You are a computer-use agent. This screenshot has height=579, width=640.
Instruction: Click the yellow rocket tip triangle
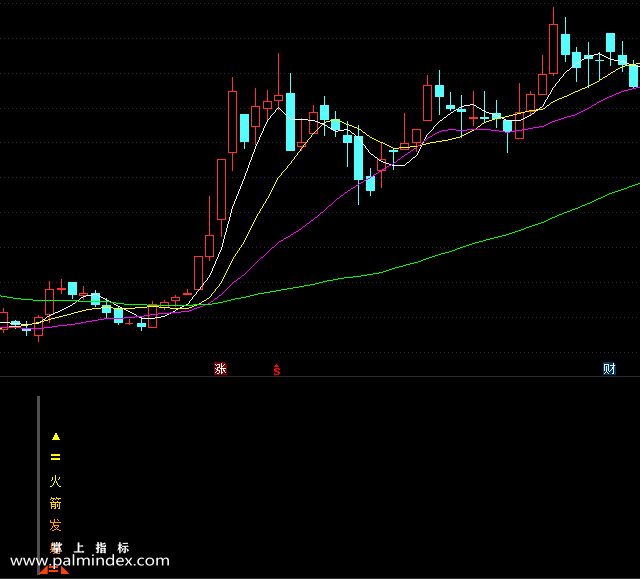(x=56, y=437)
